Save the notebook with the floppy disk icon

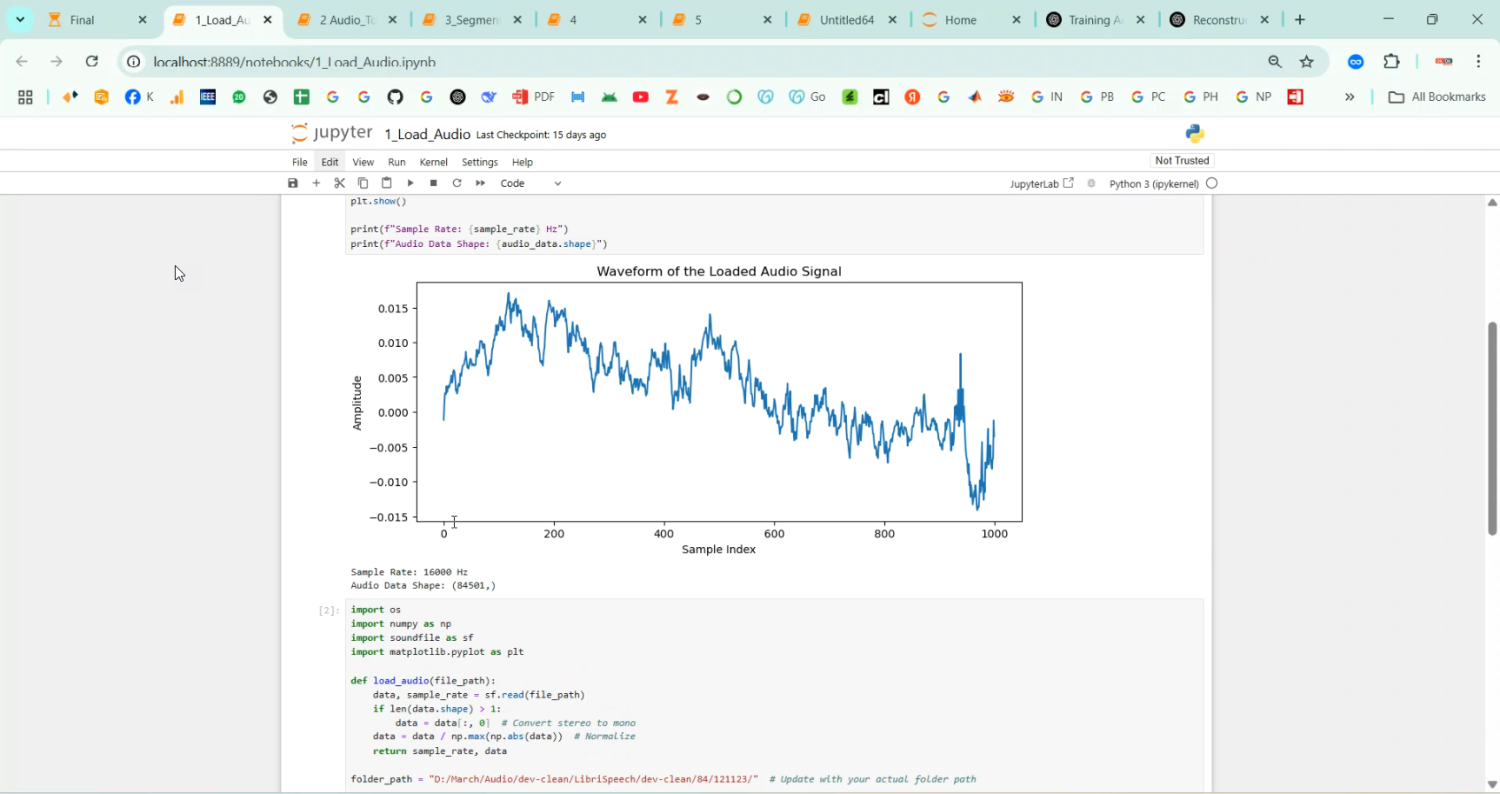(x=293, y=183)
